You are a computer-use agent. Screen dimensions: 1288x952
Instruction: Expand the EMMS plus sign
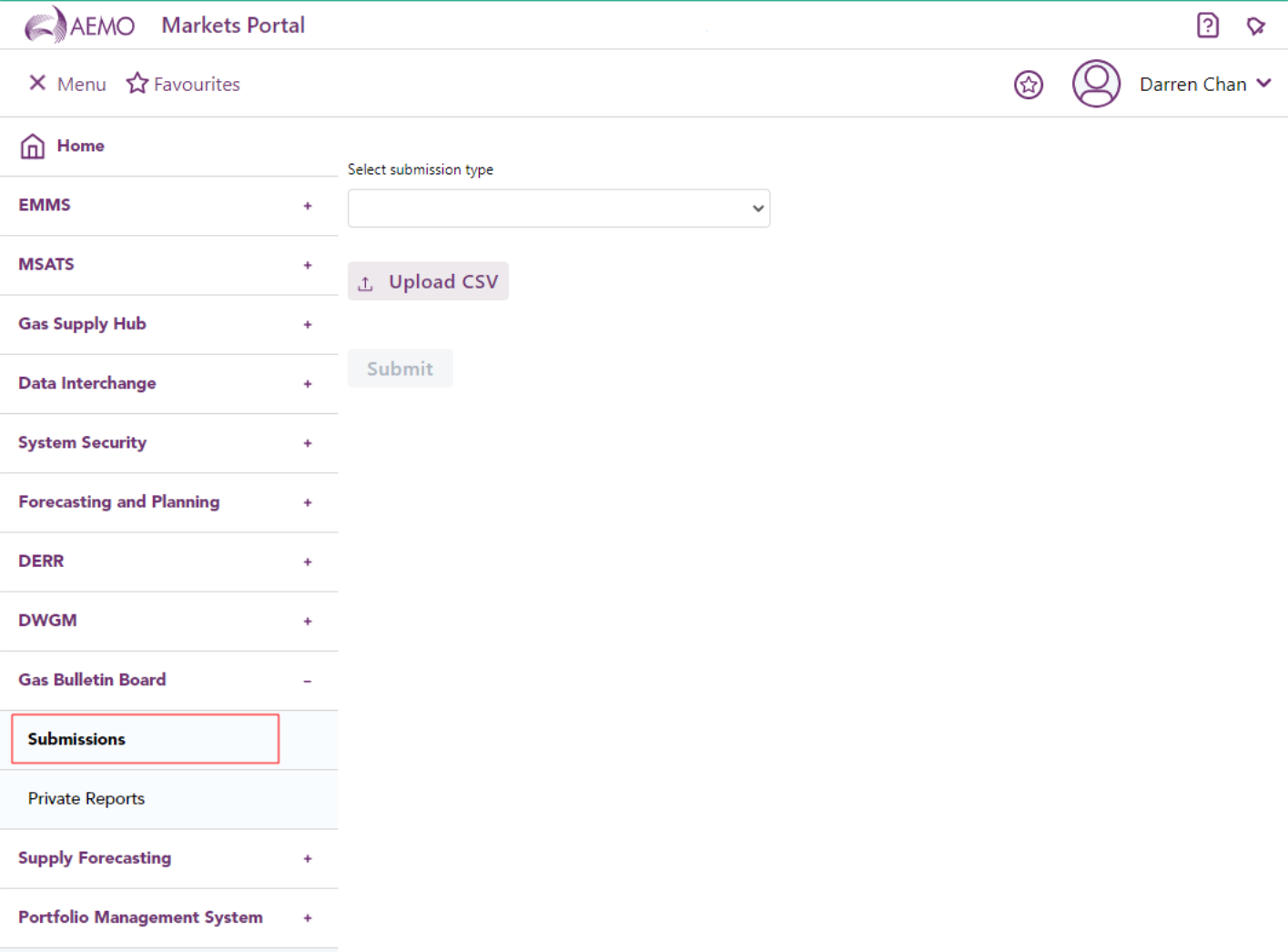[x=308, y=206]
